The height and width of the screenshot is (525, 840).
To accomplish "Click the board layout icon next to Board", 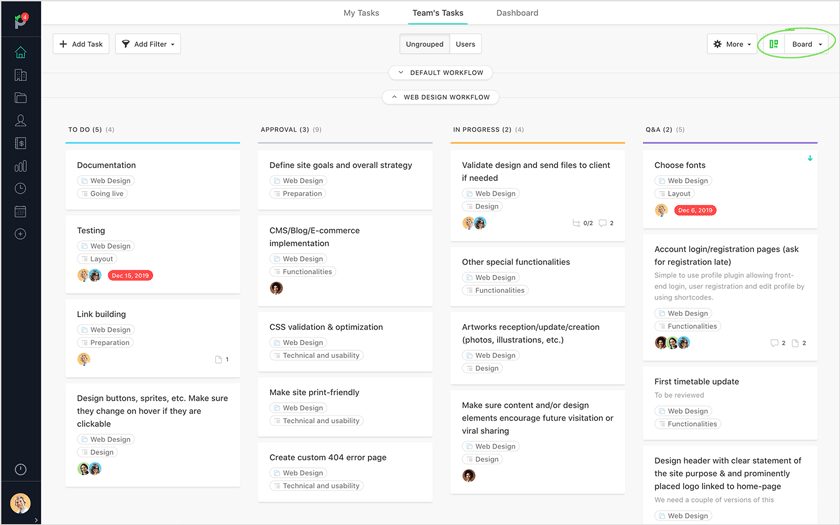I will [x=774, y=44].
